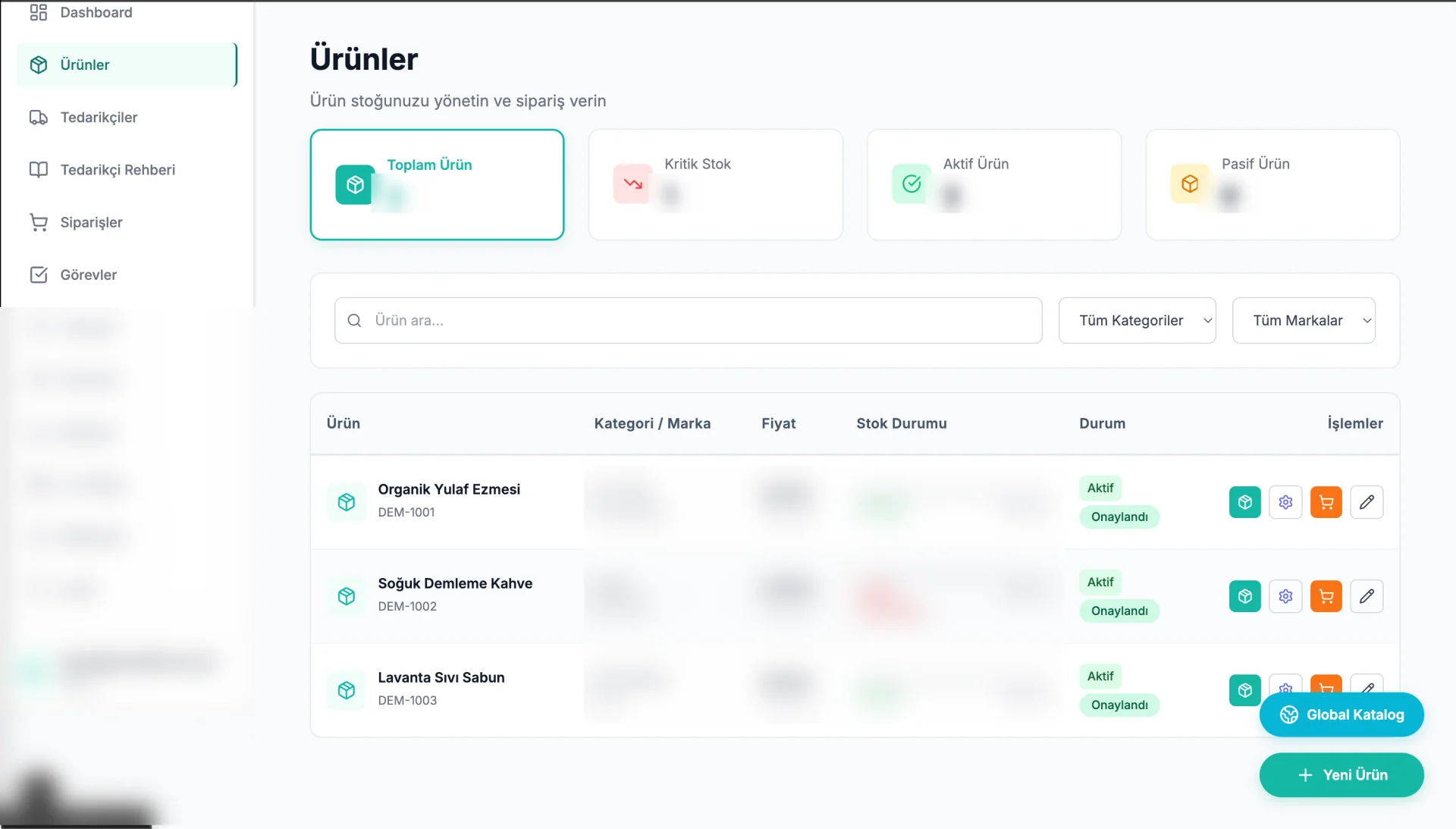Viewport: 1456px width, 829px height.
Task: Expand the Tüm Markalar dropdown
Action: pos(1304,320)
